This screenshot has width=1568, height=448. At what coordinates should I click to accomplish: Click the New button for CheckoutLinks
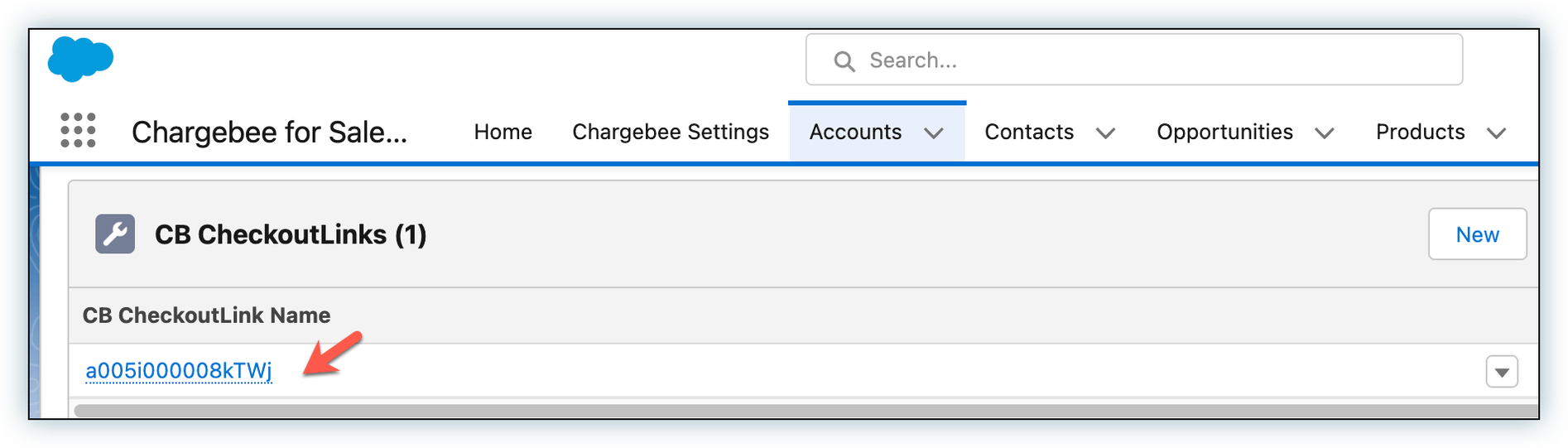pos(1477,234)
